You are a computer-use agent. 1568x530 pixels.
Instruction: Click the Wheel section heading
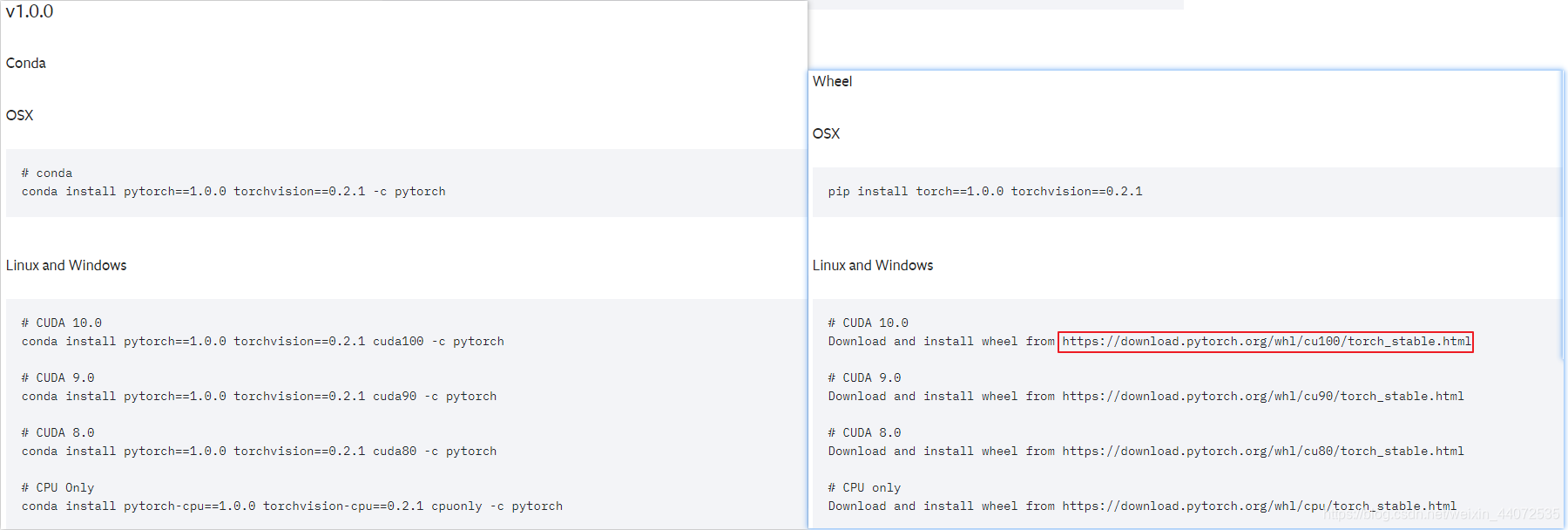pos(833,81)
